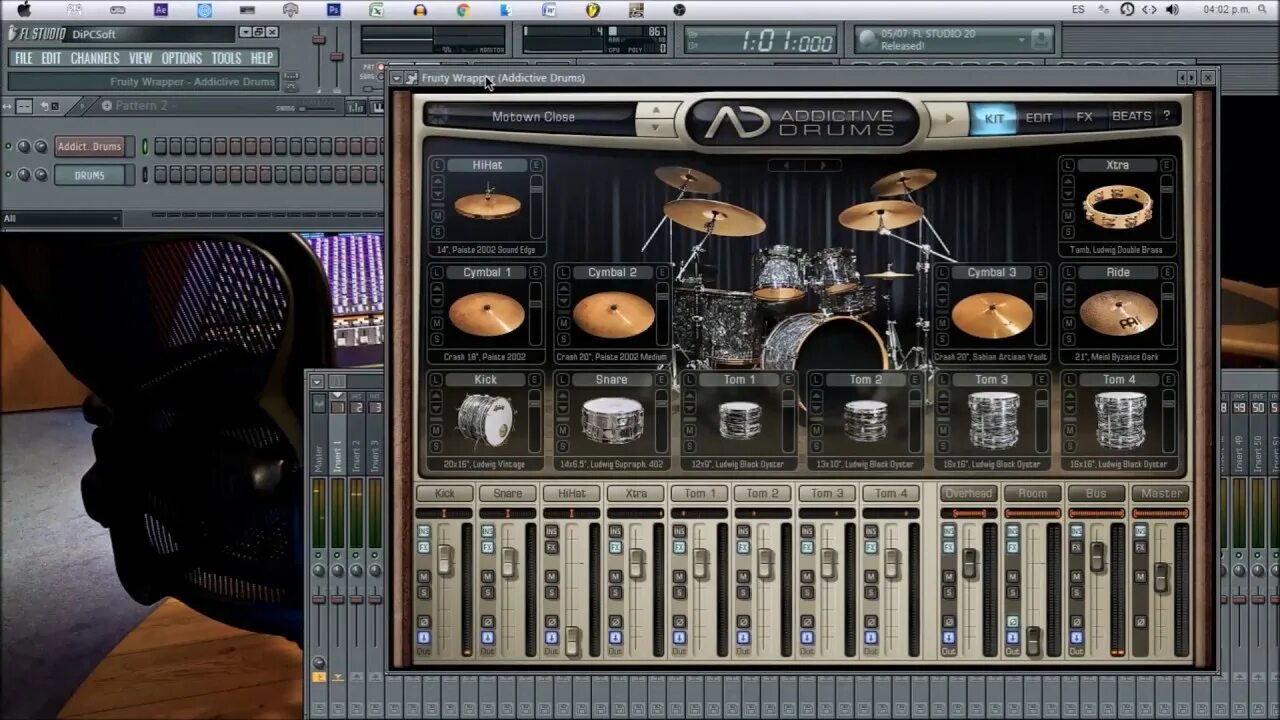Screen dimensions: 1280x720
Task: Click the Snare drum image
Action: pos(612,420)
